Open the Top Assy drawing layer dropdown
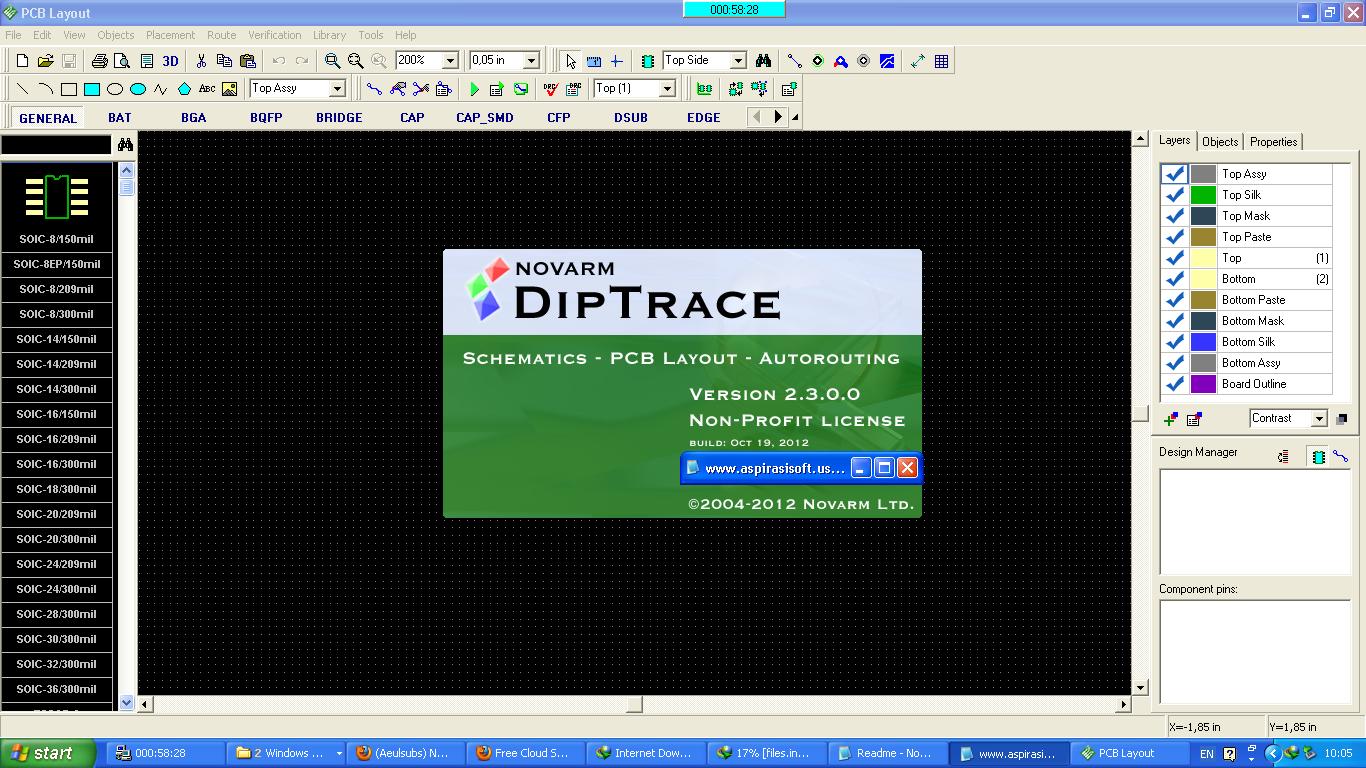The width and height of the screenshot is (1366, 768). pos(337,89)
